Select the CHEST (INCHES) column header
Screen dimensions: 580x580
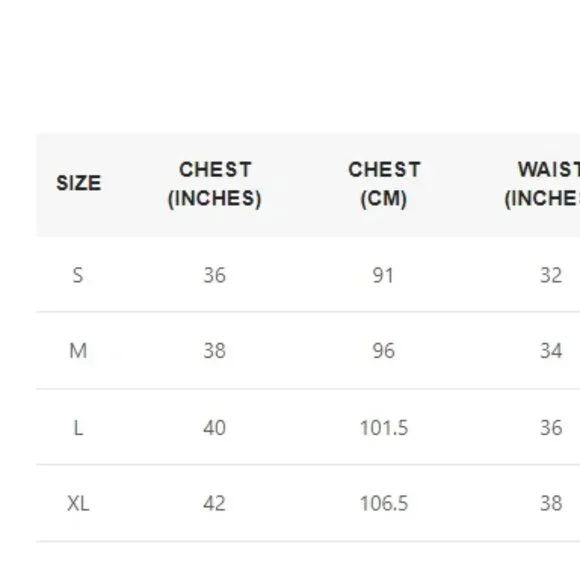click(215, 184)
